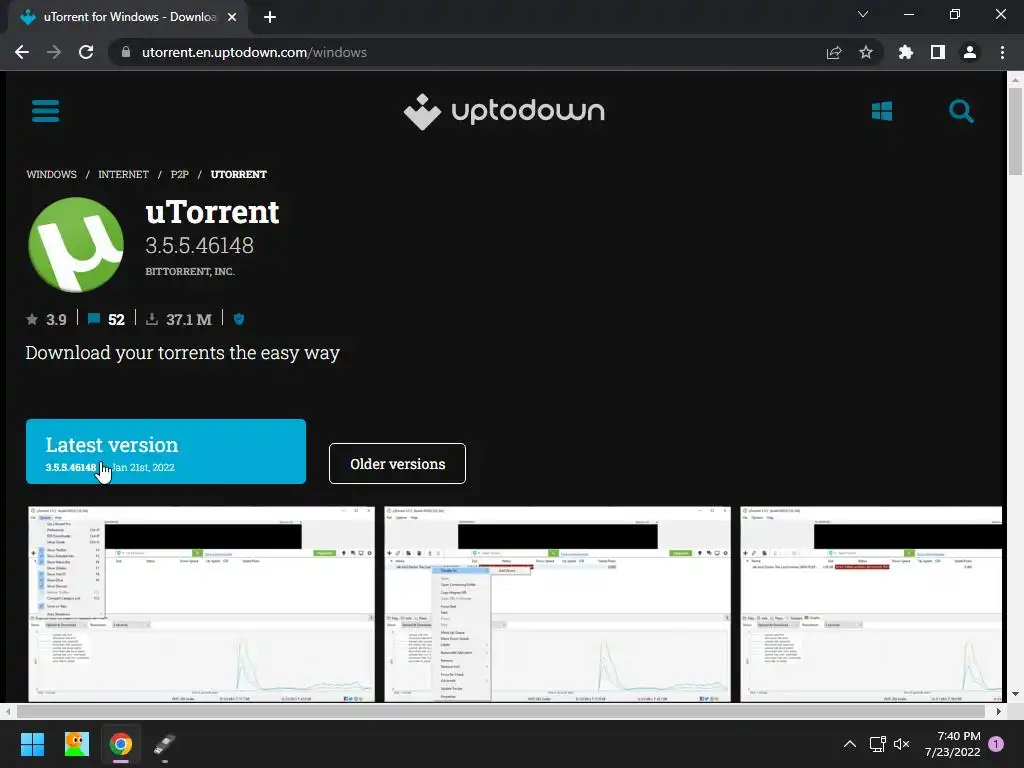
Task: Open the clock and date
Action: click(952, 744)
